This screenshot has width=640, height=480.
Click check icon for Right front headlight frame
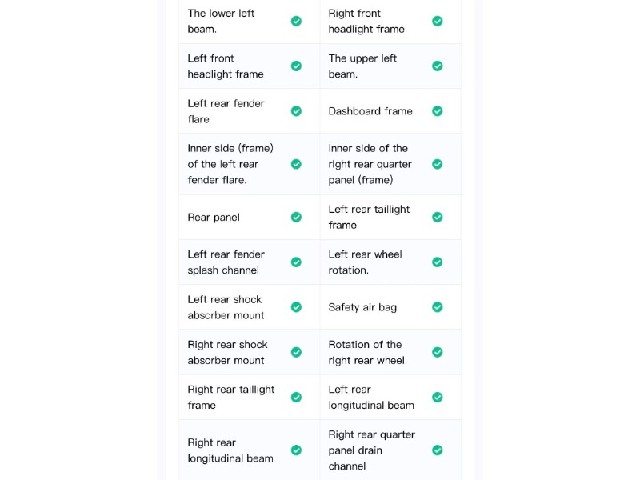coord(437,21)
